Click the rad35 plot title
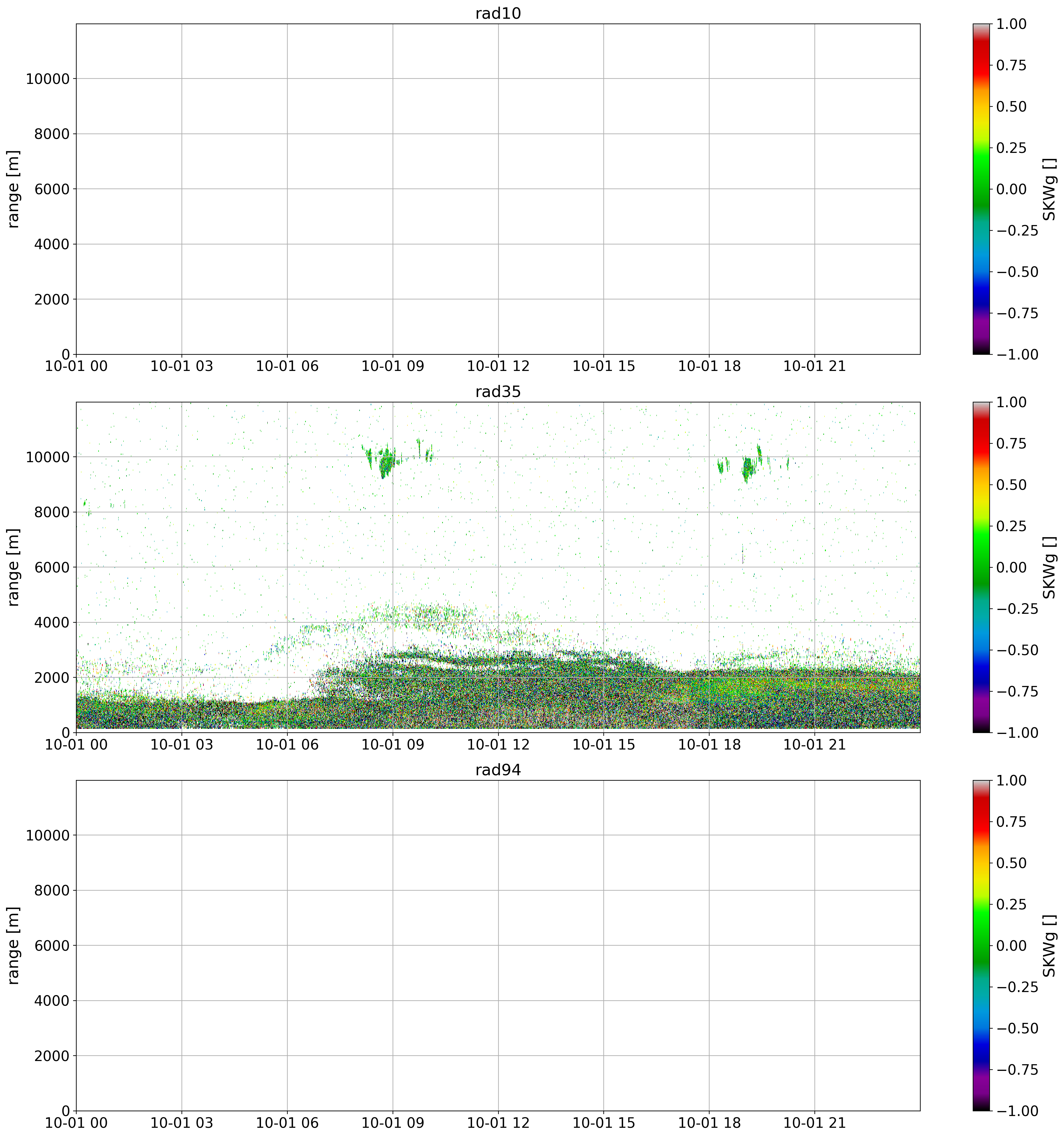 pos(498,392)
